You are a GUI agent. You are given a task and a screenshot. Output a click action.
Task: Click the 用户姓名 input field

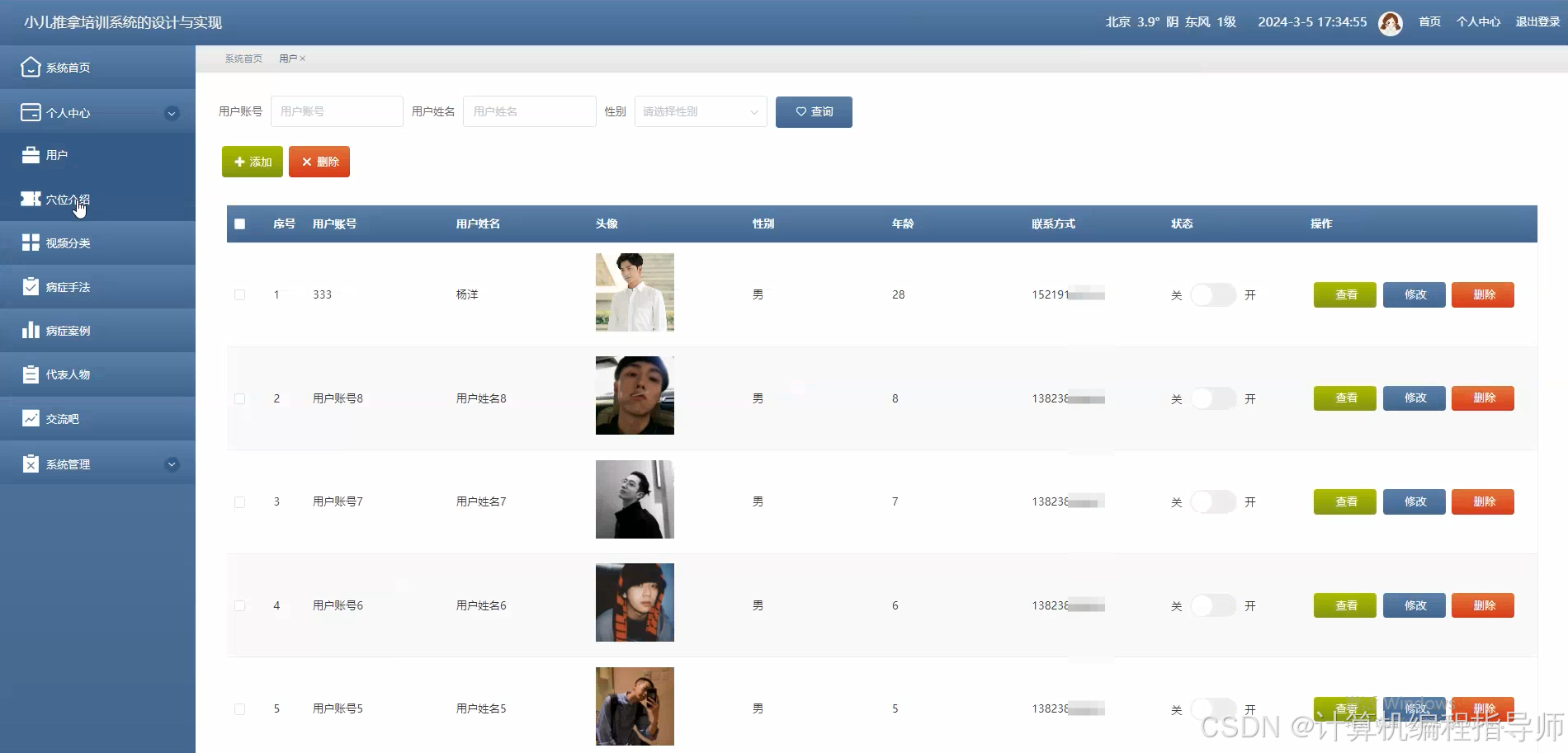tap(530, 111)
